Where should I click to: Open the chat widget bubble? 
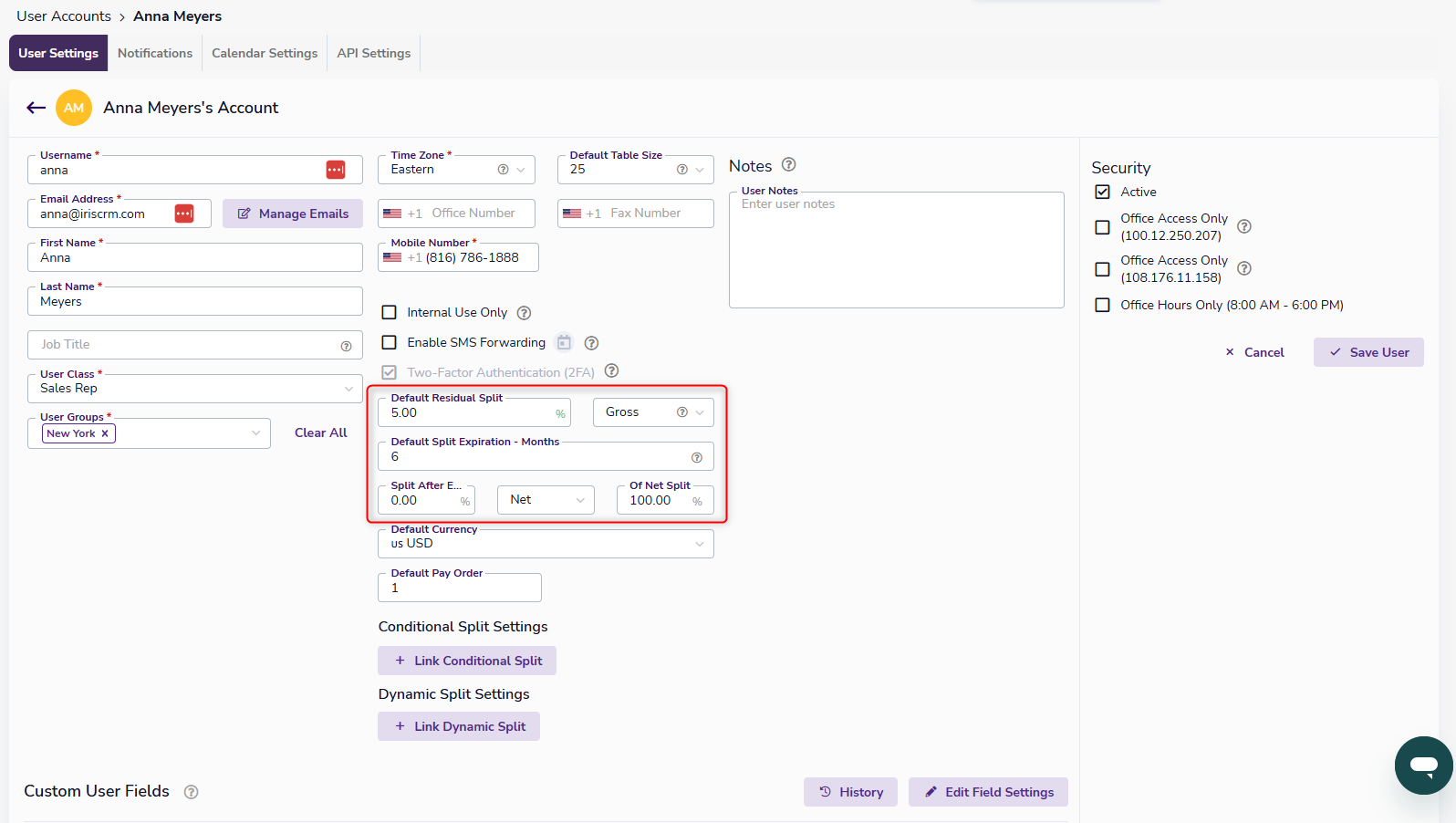tap(1424, 766)
